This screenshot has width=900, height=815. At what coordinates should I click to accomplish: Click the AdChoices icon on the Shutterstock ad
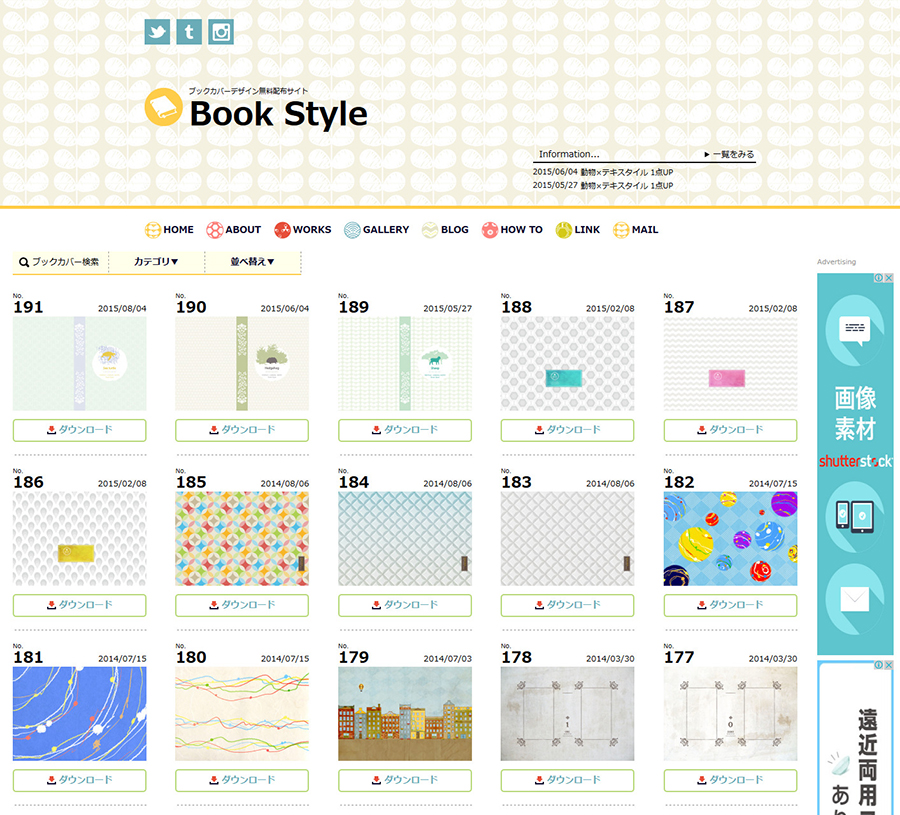click(x=883, y=279)
